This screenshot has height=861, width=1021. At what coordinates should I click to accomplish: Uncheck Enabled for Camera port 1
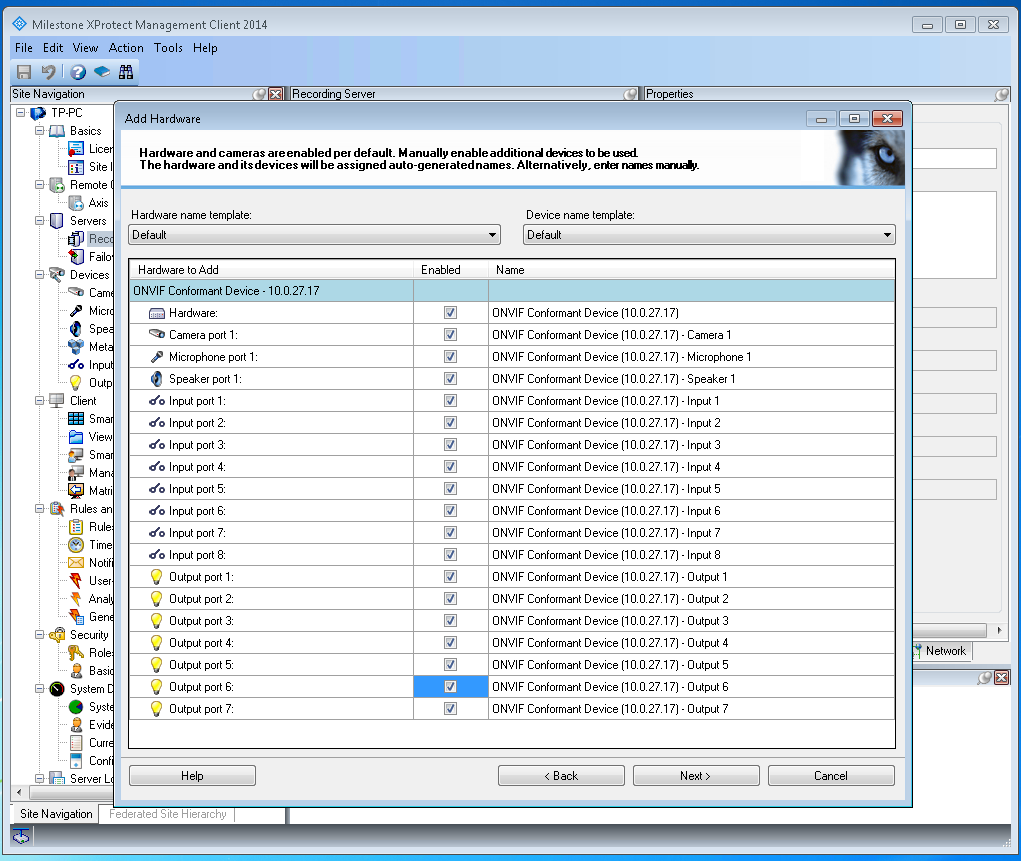(450, 335)
